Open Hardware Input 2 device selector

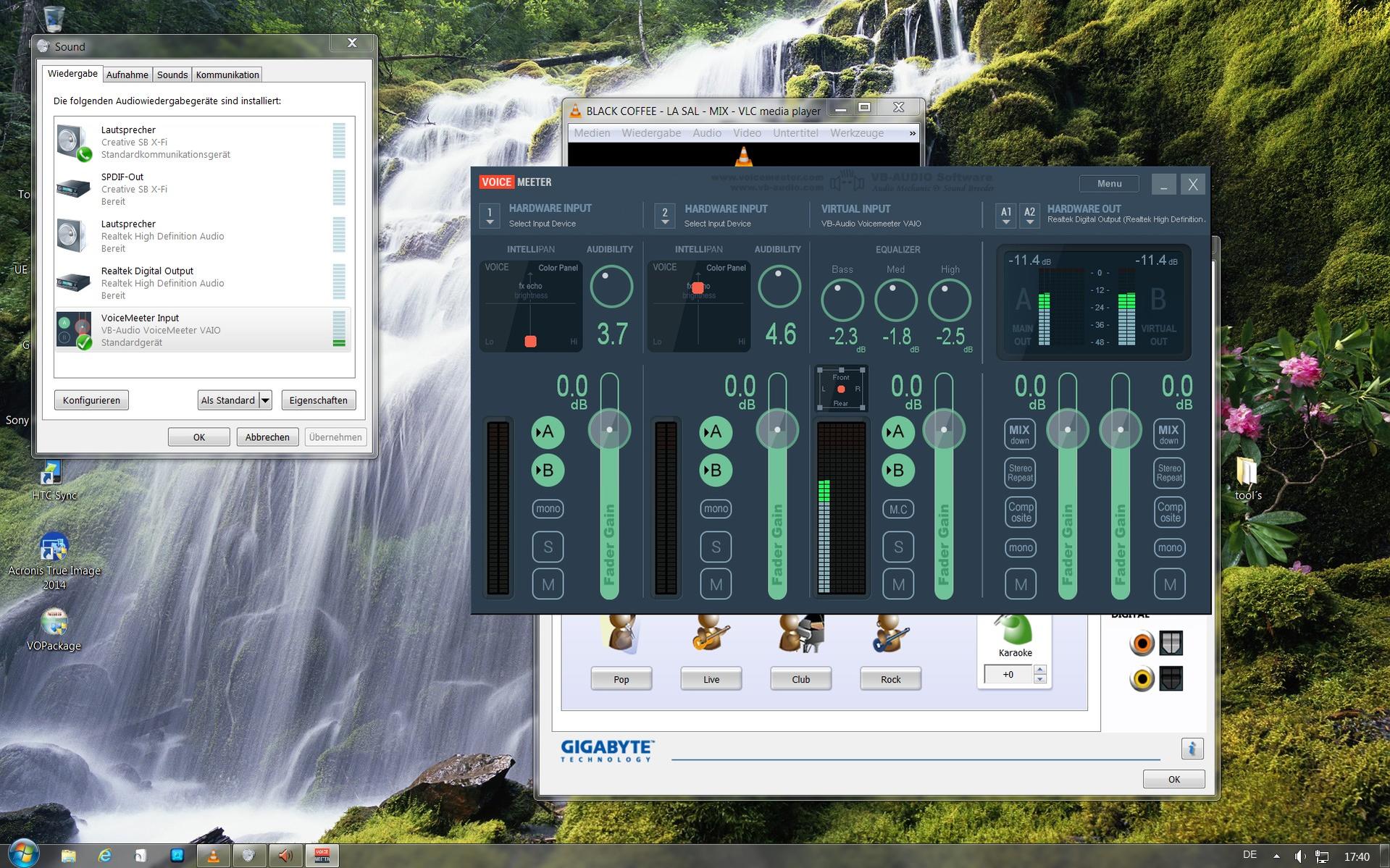[x=665, y=215]
